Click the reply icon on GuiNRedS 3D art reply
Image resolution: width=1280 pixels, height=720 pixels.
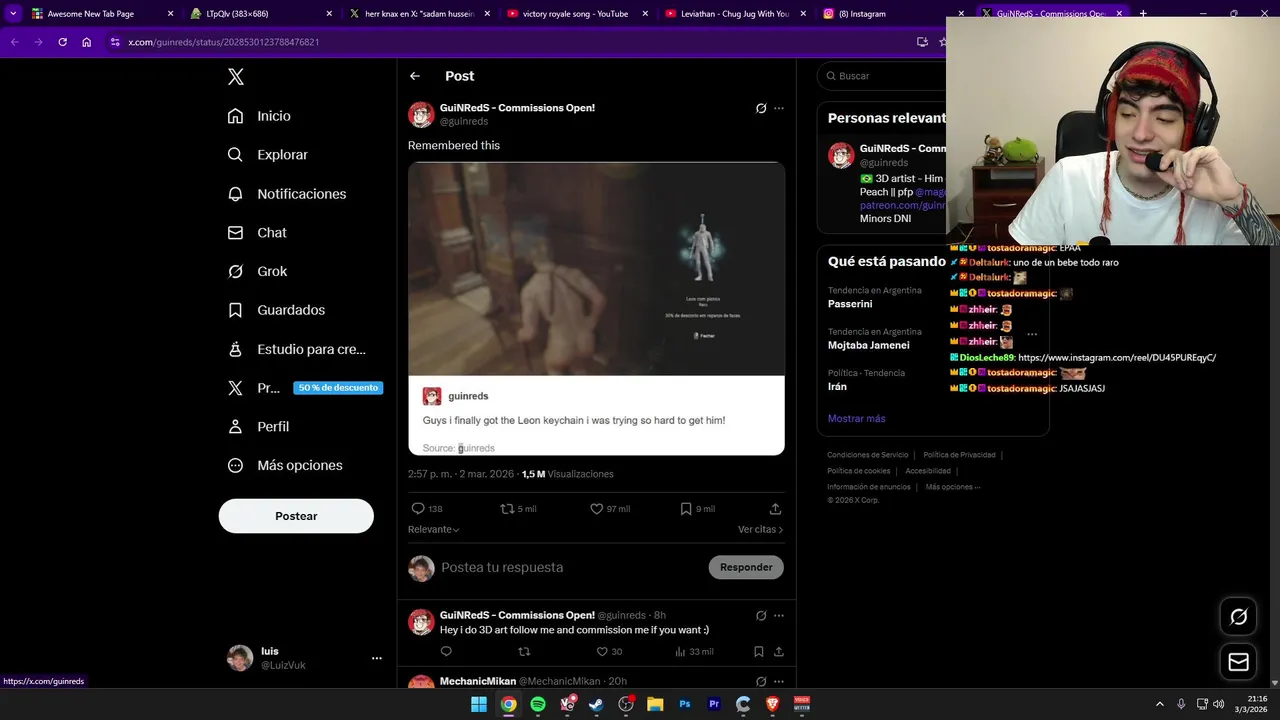446,652
